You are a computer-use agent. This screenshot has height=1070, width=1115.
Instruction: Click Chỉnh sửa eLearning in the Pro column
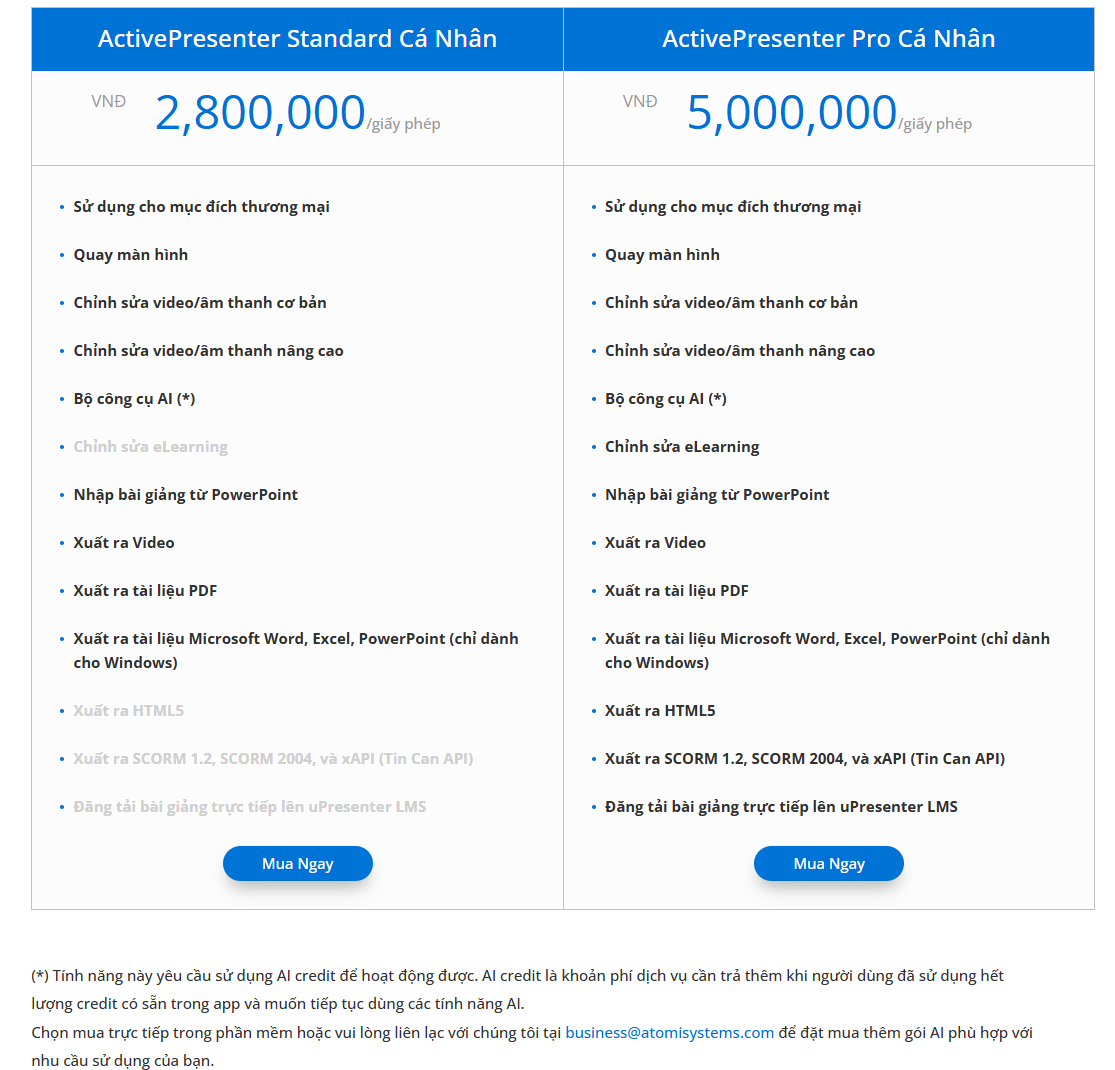pos(682,447)
